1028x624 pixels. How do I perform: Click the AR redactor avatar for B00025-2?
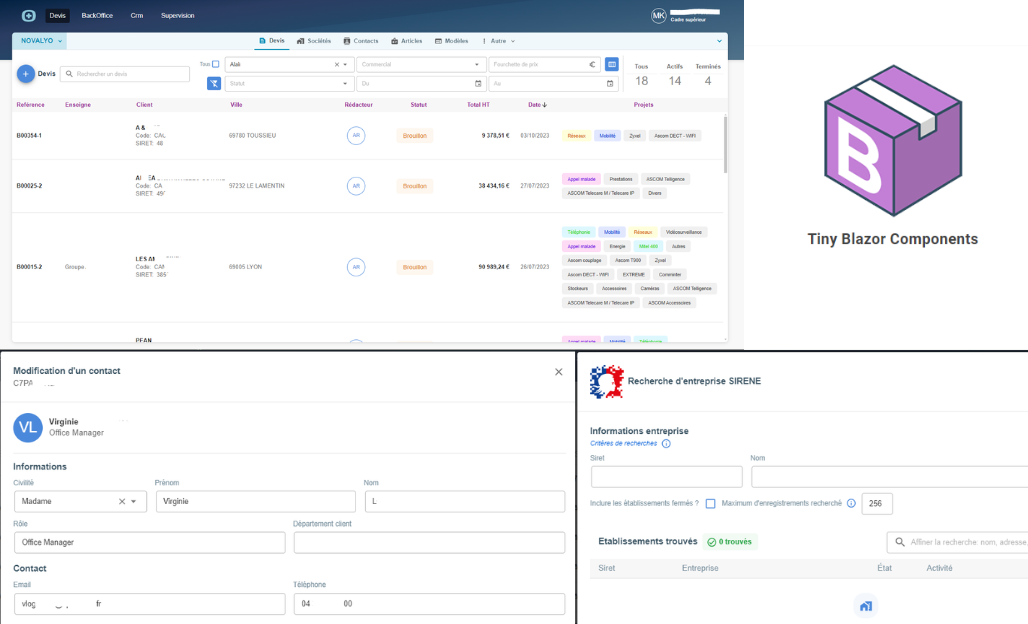coord(356,186)
